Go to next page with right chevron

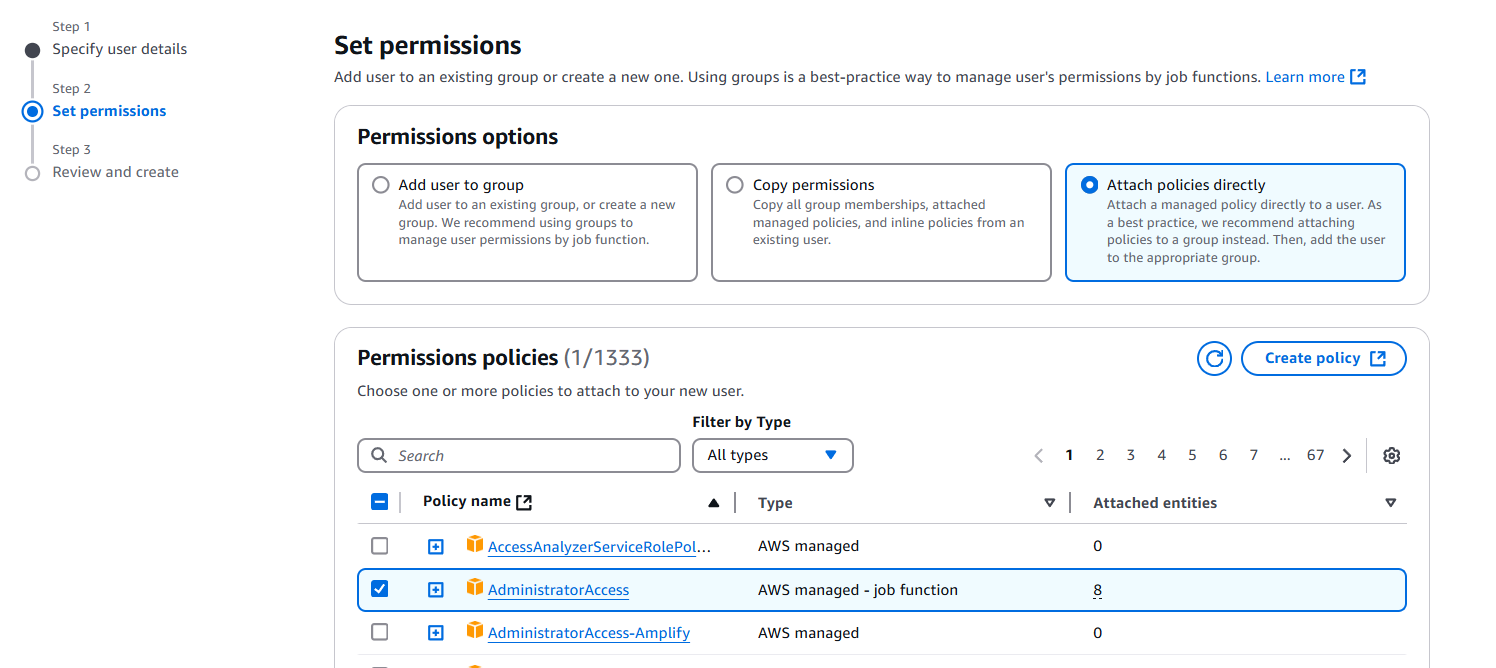pyautogui.click(x=1347, y=455)
